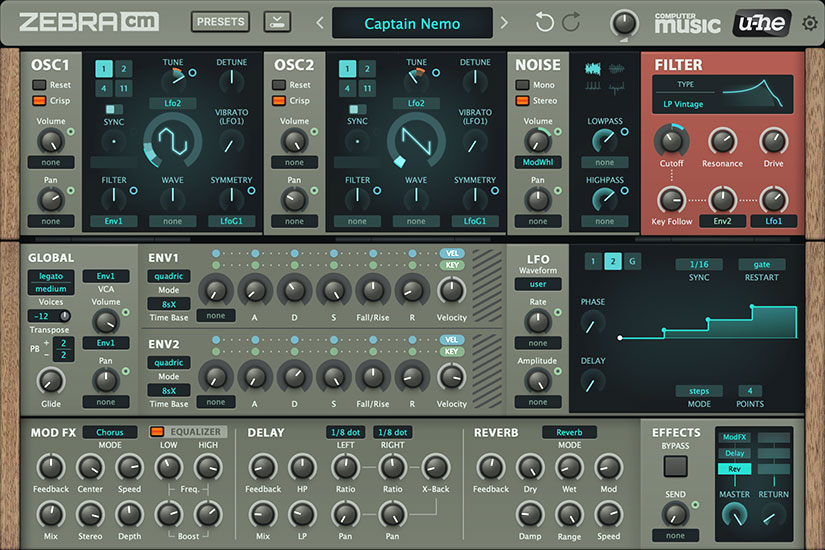Go to the next preset arrow
The image size is (825, 550).
pos(504,23)
